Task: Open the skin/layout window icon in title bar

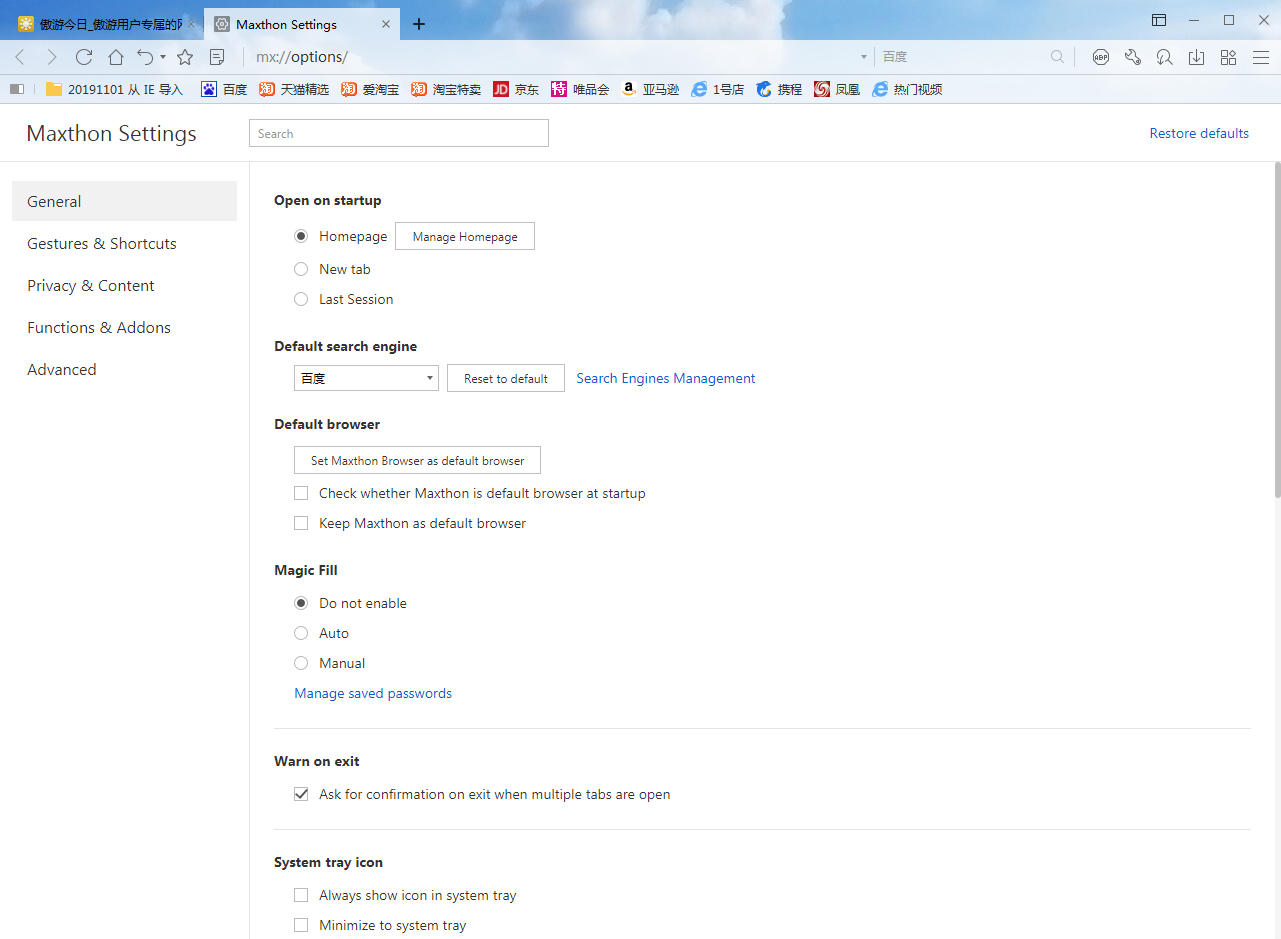Action: point(1159,20)
